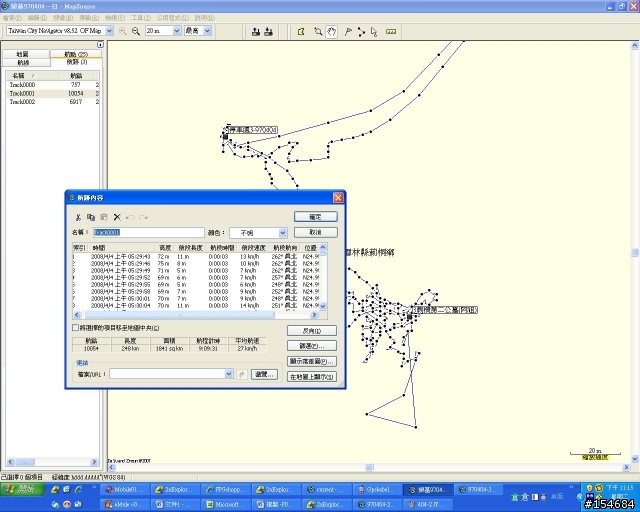Click the zoom out magnifier icon
Viewport: 640px width, 512px height.
[136, 31]
